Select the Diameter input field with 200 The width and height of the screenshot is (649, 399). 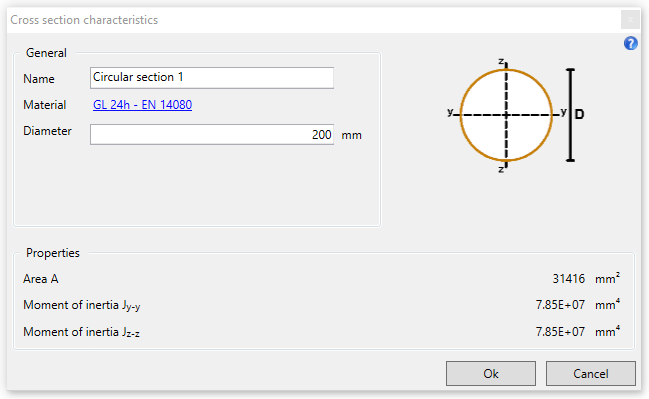(x=212, y=135)
